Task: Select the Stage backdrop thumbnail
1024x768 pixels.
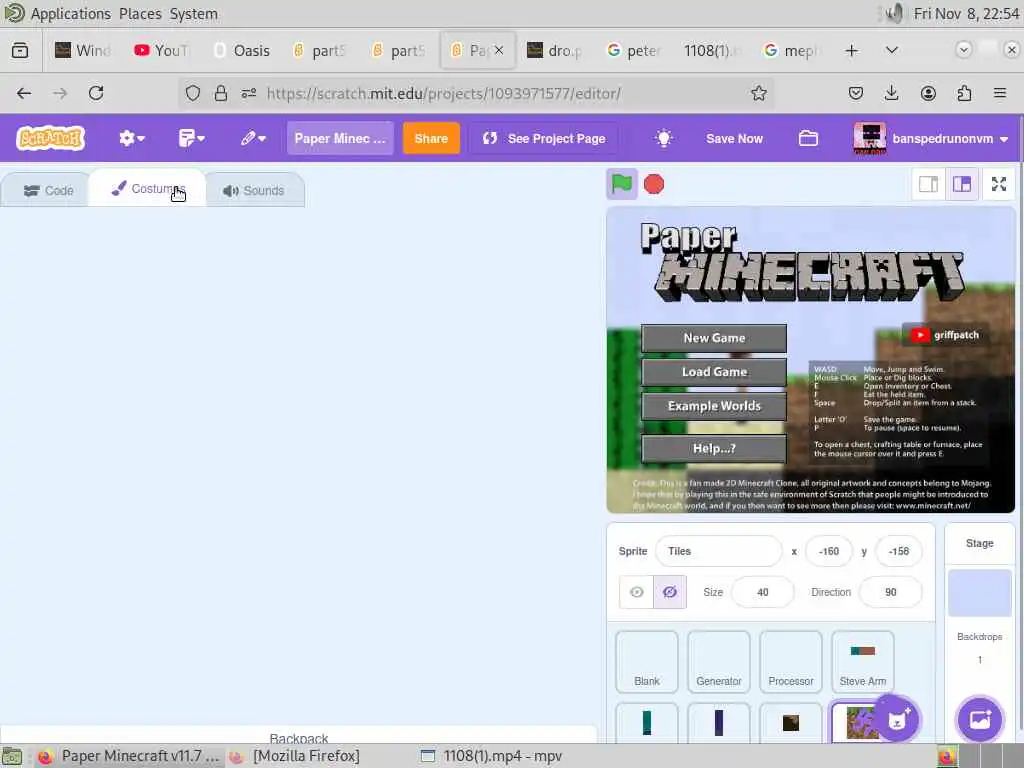Action: click(980, 593)
